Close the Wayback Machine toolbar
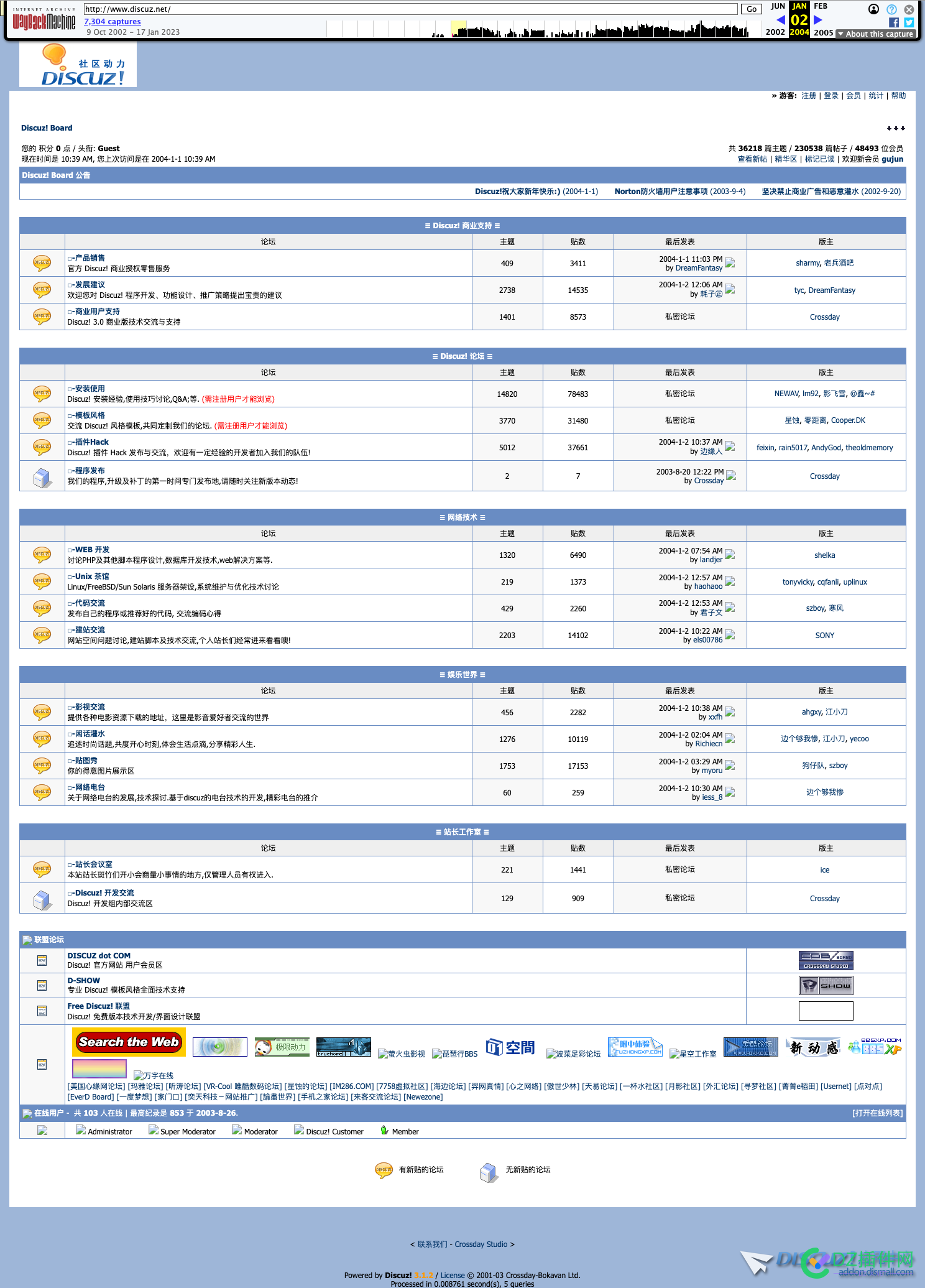The image size is (925, 1288). tap(909, 9)
